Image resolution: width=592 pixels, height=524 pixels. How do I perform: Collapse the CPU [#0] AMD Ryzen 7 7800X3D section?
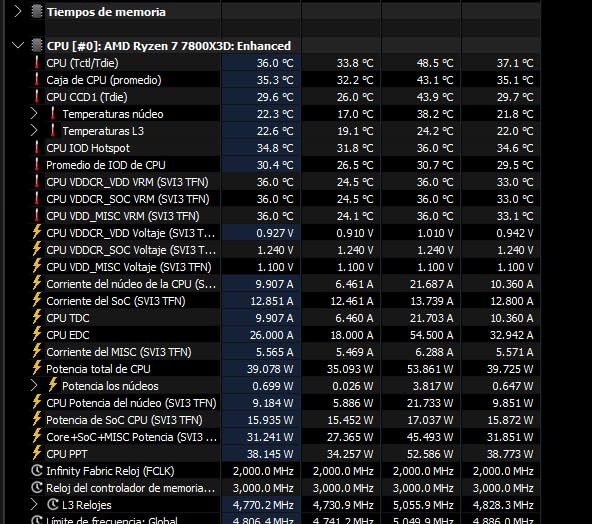(x=18, y=46)
